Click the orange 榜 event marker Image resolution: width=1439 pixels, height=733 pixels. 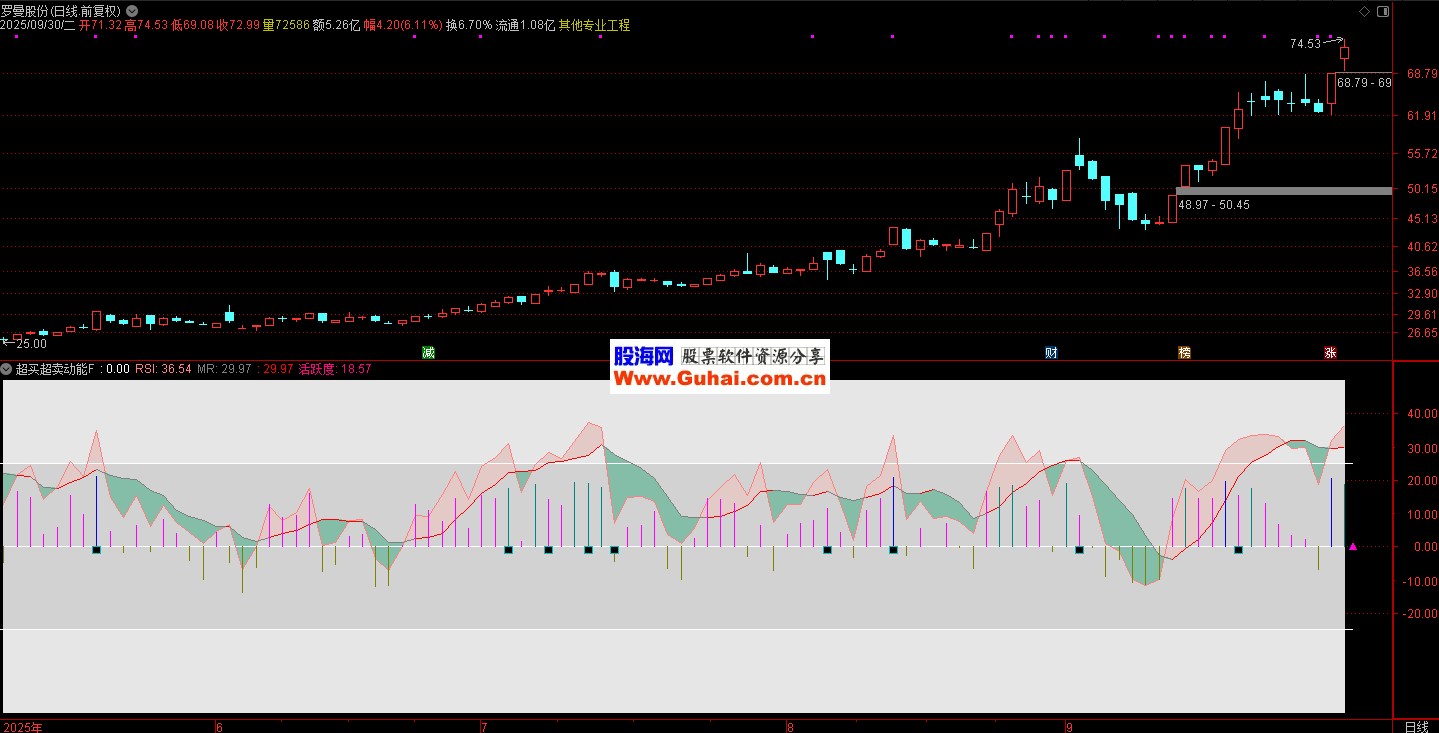pyautogui.click(x=1185, y=352)
